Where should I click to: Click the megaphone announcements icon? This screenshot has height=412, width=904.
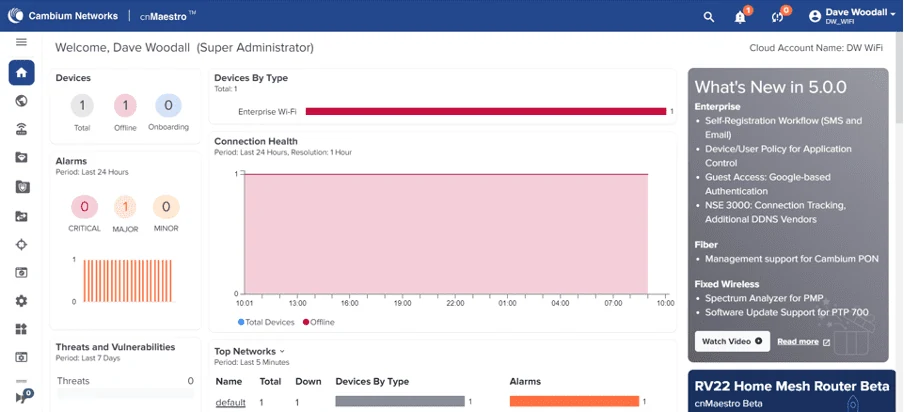23,396
